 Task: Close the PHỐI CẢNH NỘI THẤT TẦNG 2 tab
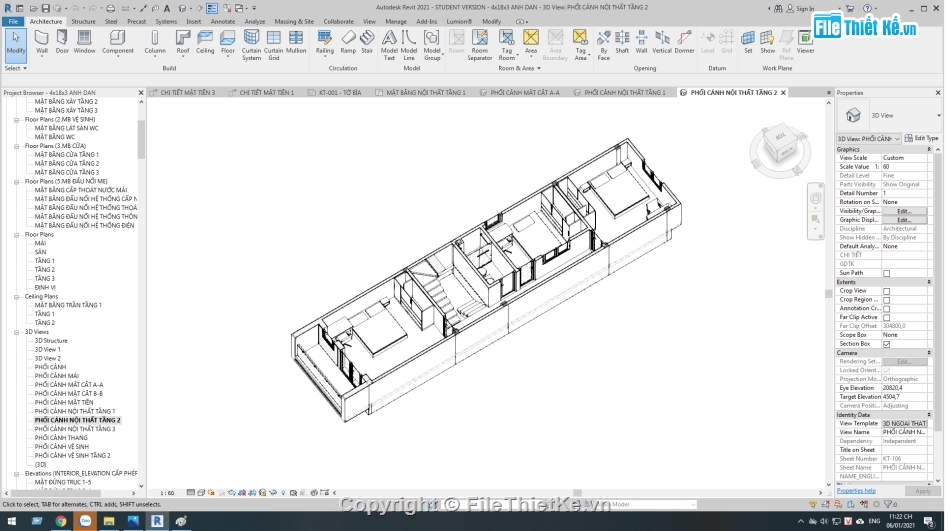point(783,93)
